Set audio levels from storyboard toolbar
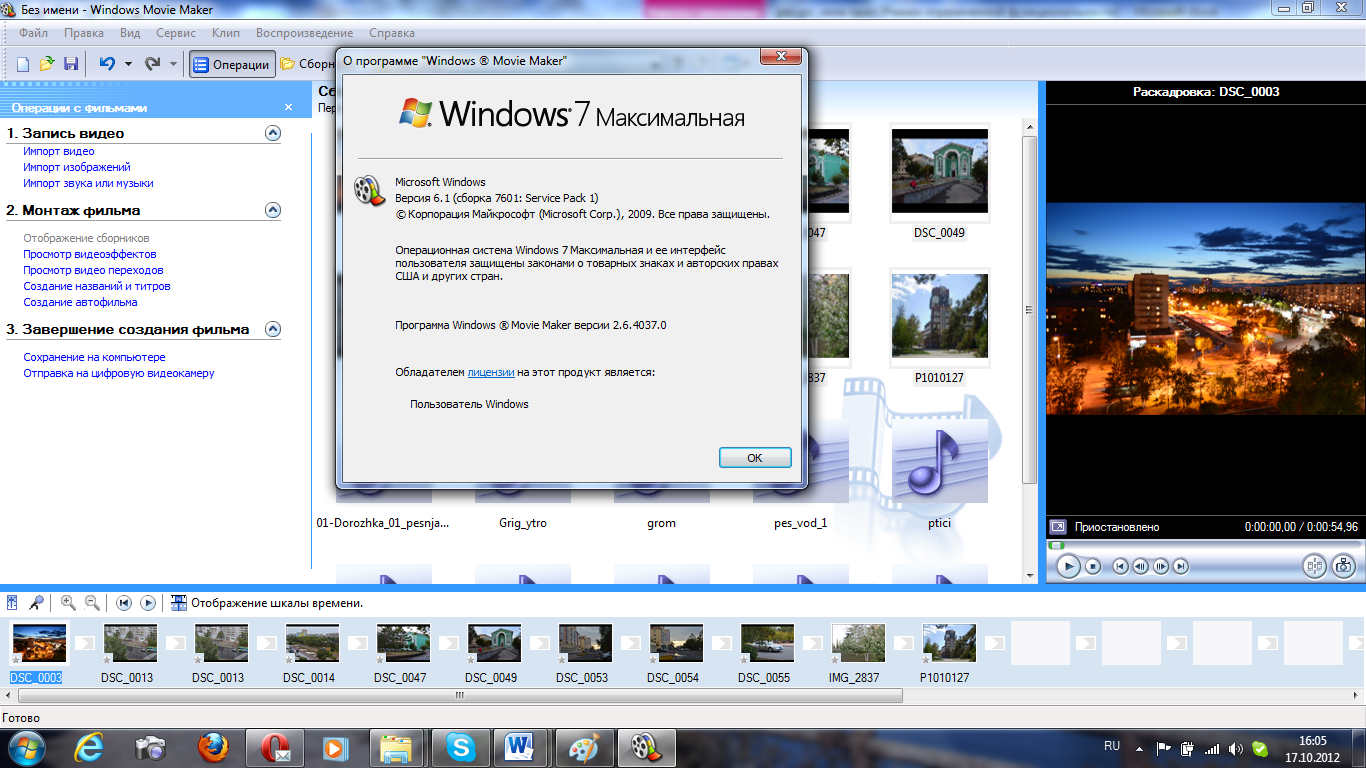Viewport: 1366px width, 768px height. click(12, 603)
